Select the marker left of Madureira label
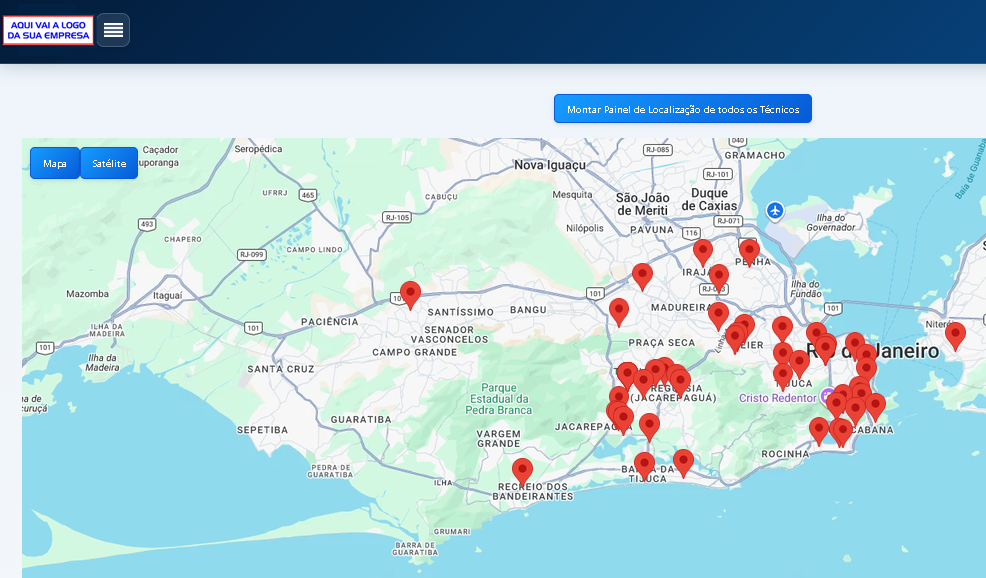This screenshot has width=986, height=578. click(619, 312)
